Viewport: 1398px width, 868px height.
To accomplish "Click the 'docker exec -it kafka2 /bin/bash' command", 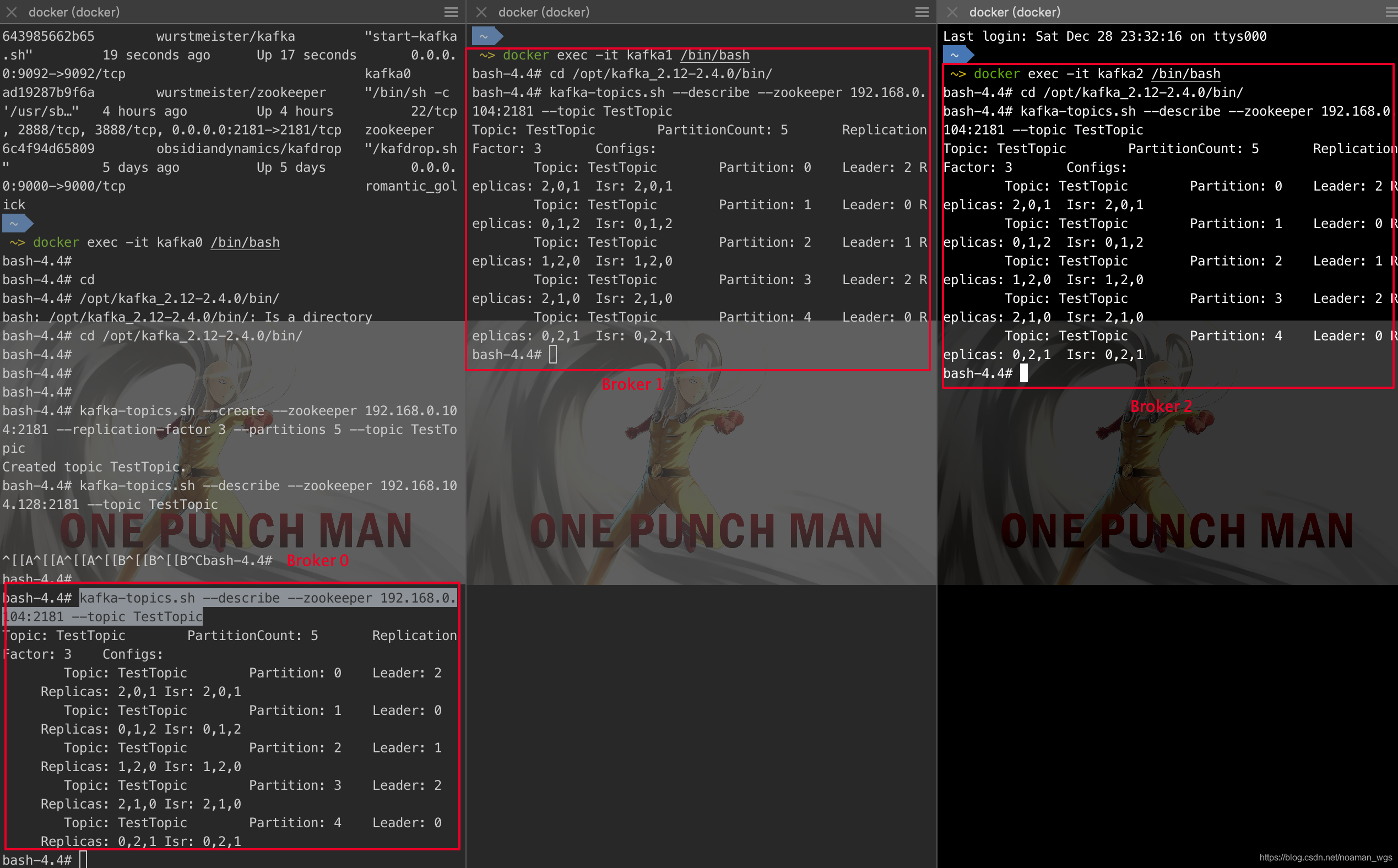I will pos(1097,74).
